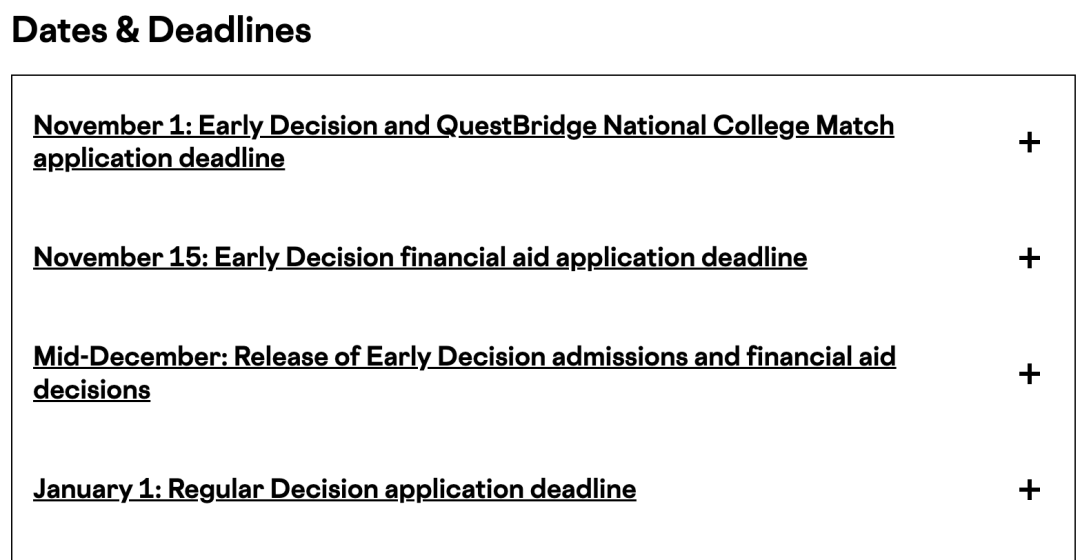Select the 'November 15:' date text
This screenshot has width=1080, height=560.
pos(121,258)
